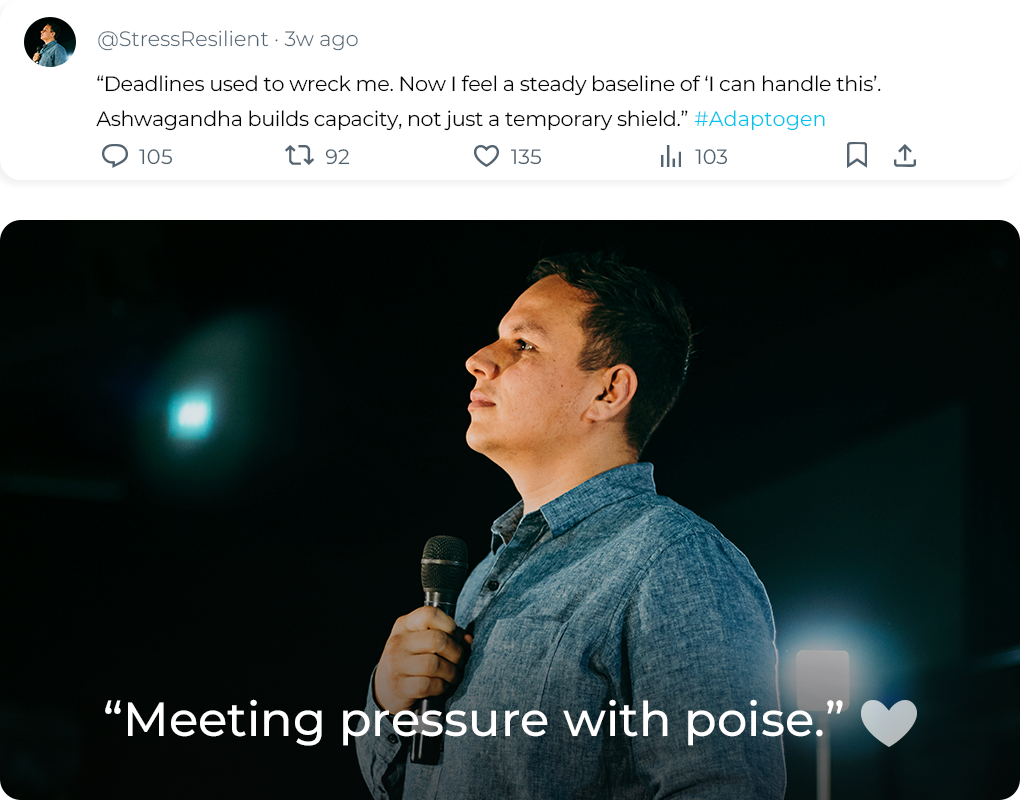Open the @StressResilient profile handle
This screenshot has height=800, width=1020.
tap(183, 39)
